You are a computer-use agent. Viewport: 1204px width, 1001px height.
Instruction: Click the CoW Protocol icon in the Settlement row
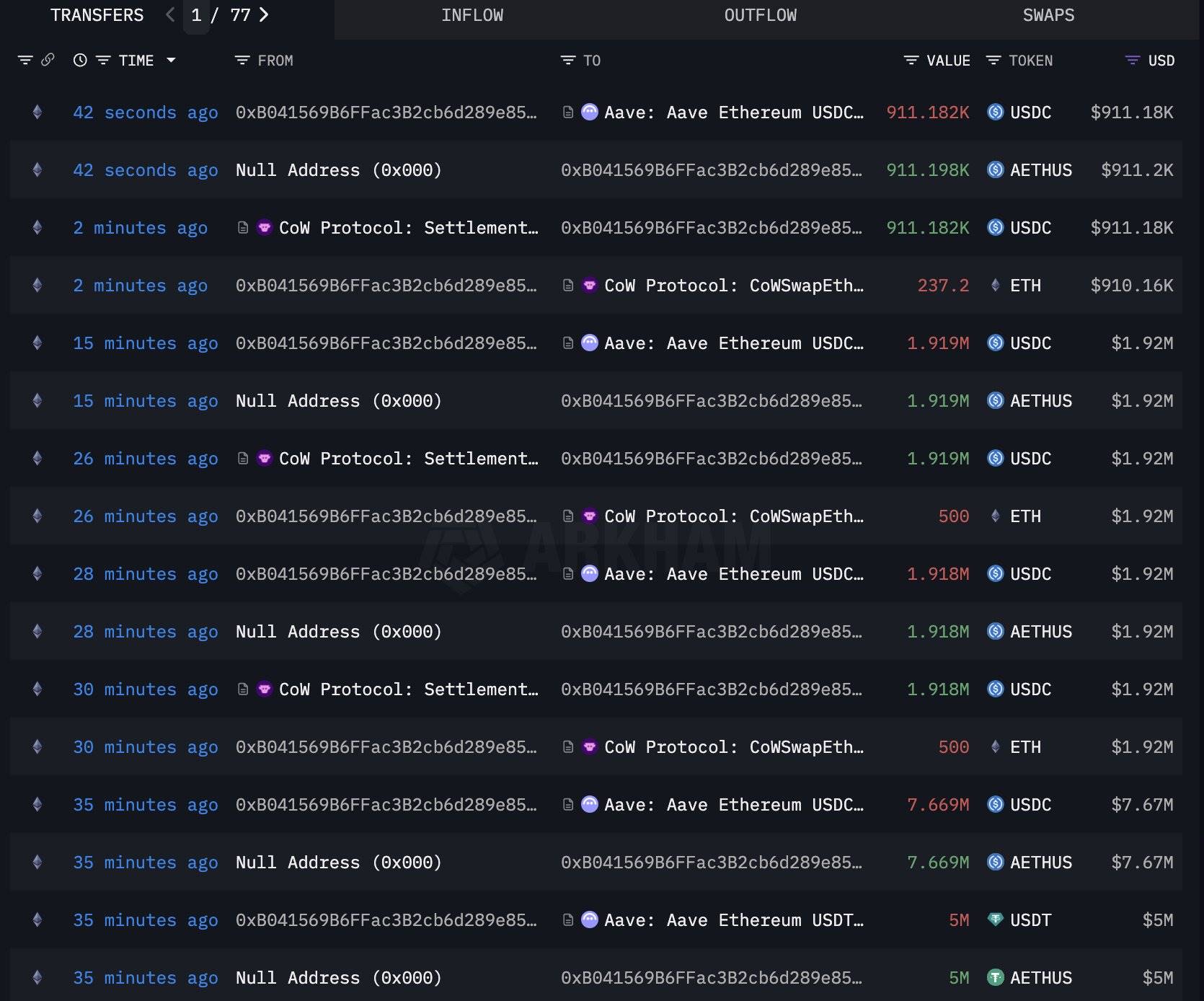coord(265,227)
